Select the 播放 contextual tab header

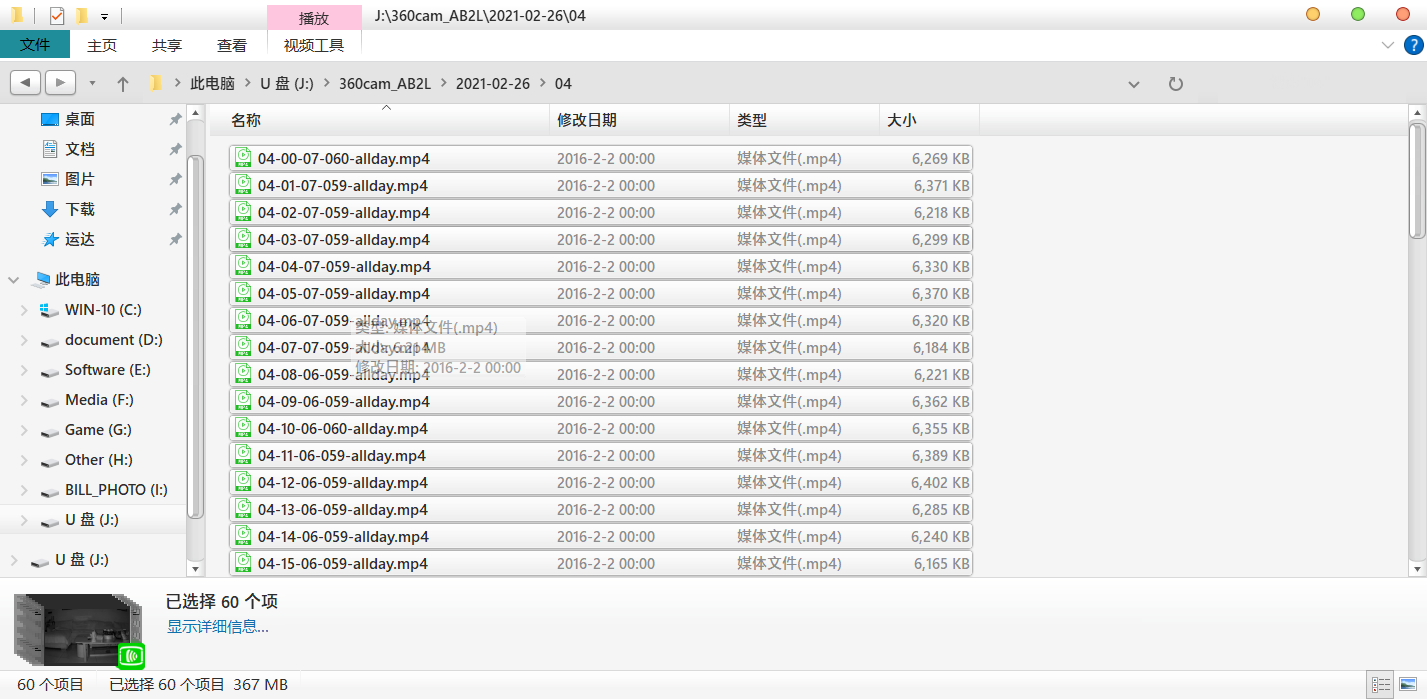pos(314,17)
